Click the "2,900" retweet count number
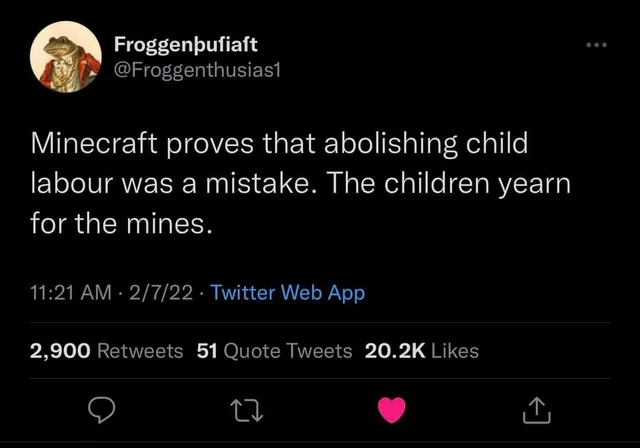 pyautogui.click(x=60, y=350)
